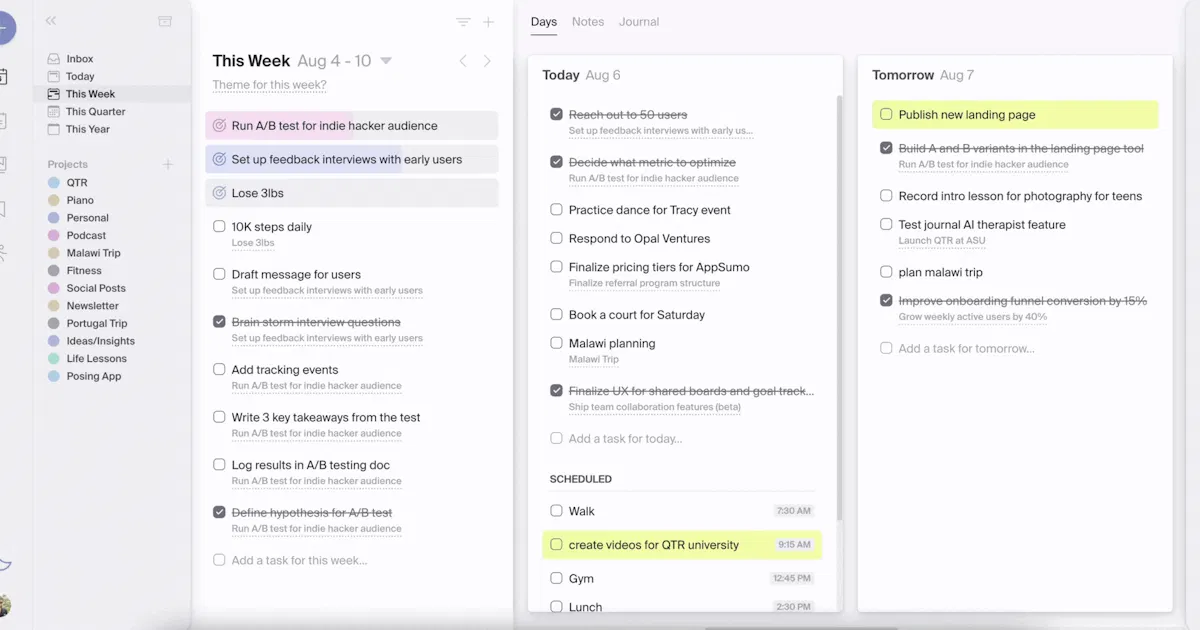The height and width of the screenshot is (630, 1200).
Task: Click the Today panel vertical scrollbar
Action: [x=839, y=308]
